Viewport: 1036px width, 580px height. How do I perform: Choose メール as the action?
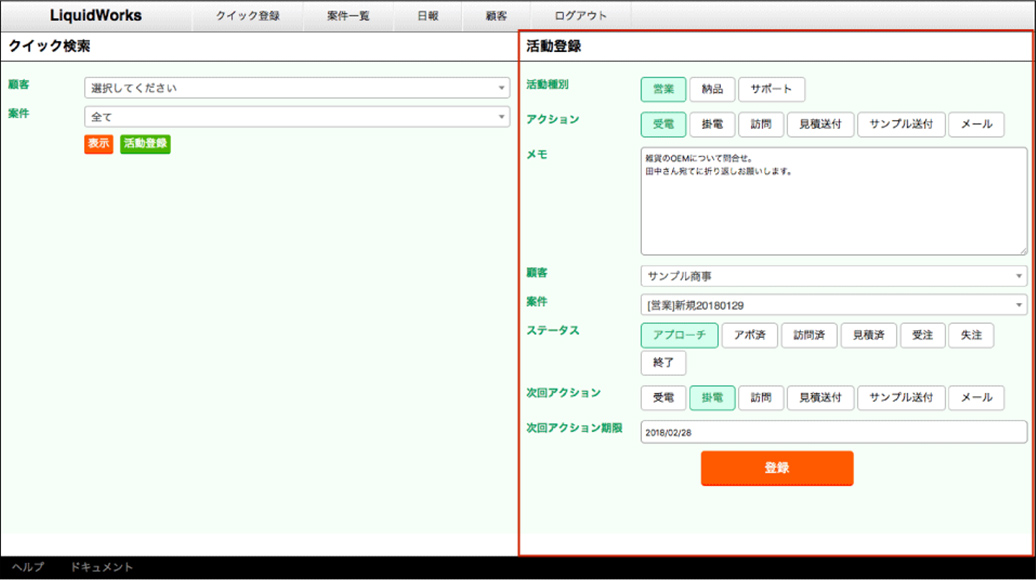coord(976,124)
